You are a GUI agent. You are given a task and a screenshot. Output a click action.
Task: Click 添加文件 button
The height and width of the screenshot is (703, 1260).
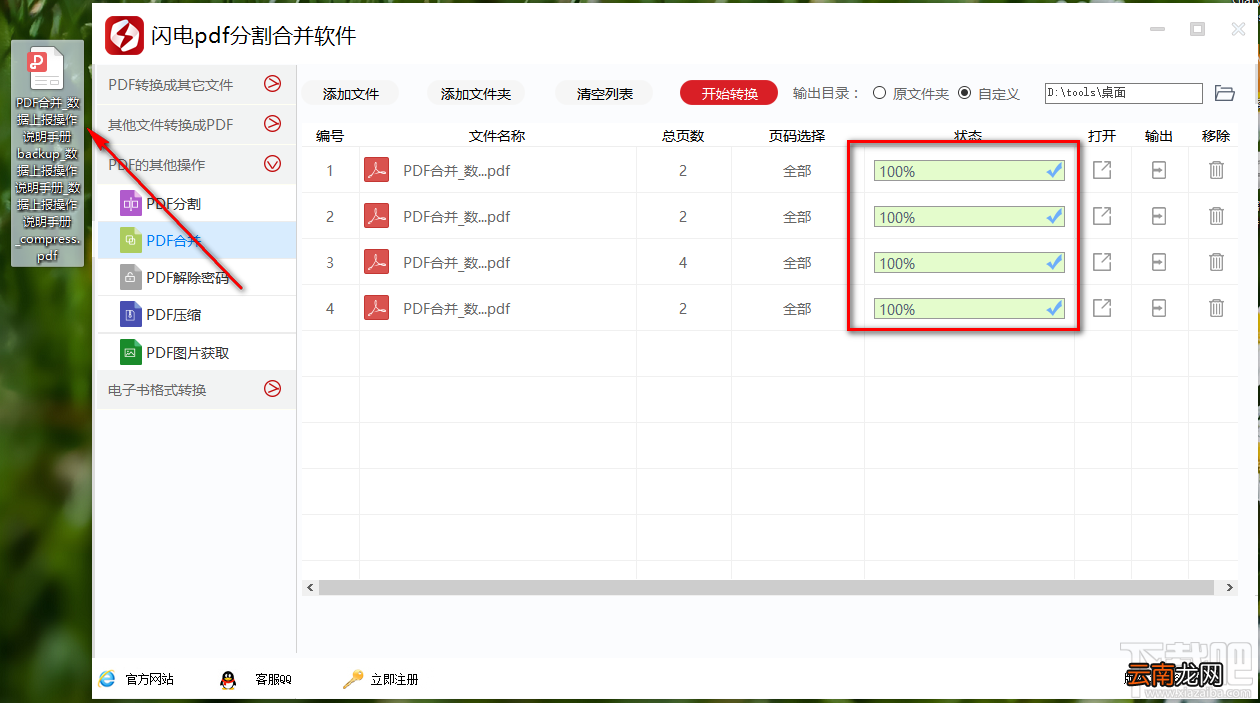[351, 93]
